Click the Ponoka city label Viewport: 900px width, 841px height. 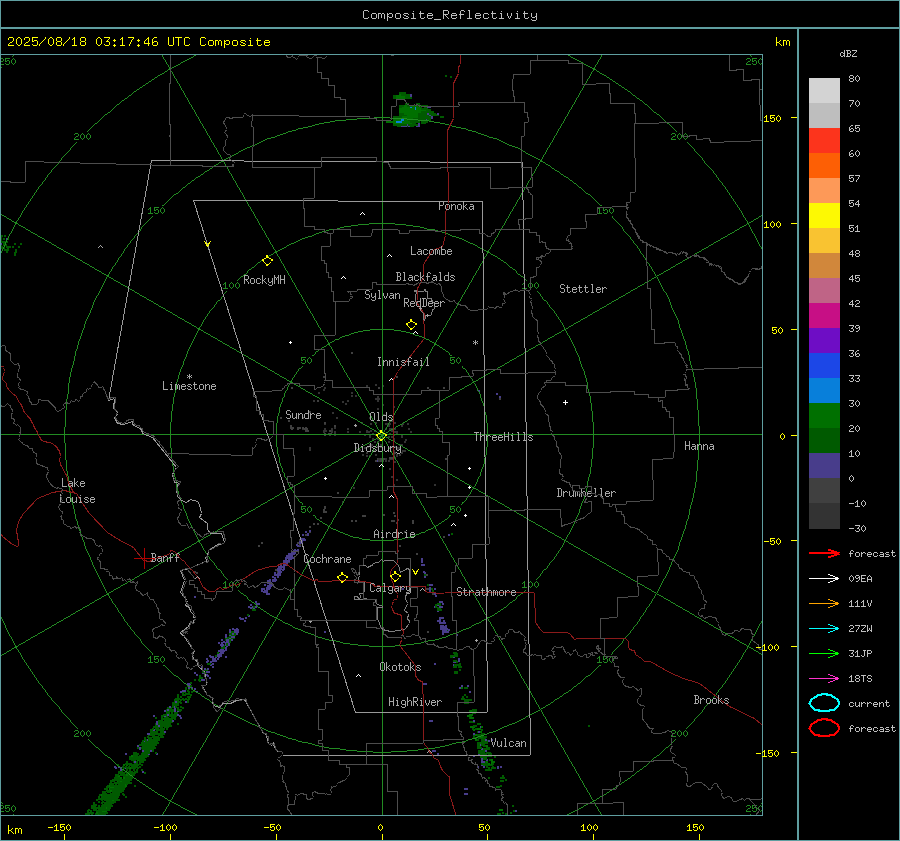(x=456, y=206)
